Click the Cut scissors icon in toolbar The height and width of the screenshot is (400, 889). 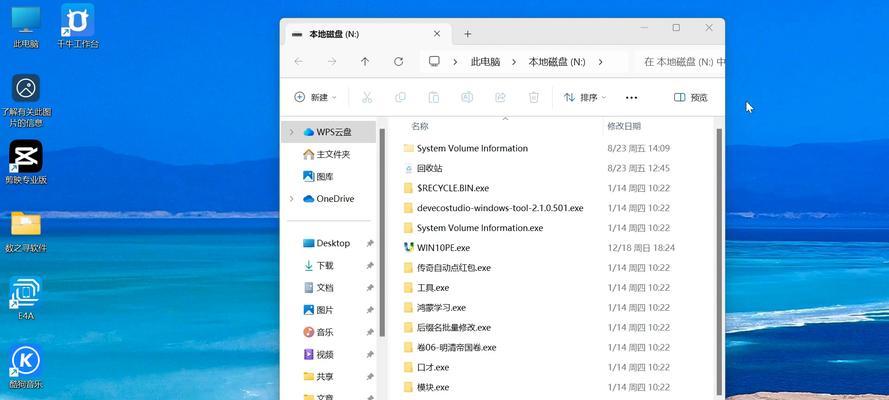[367, 97]
